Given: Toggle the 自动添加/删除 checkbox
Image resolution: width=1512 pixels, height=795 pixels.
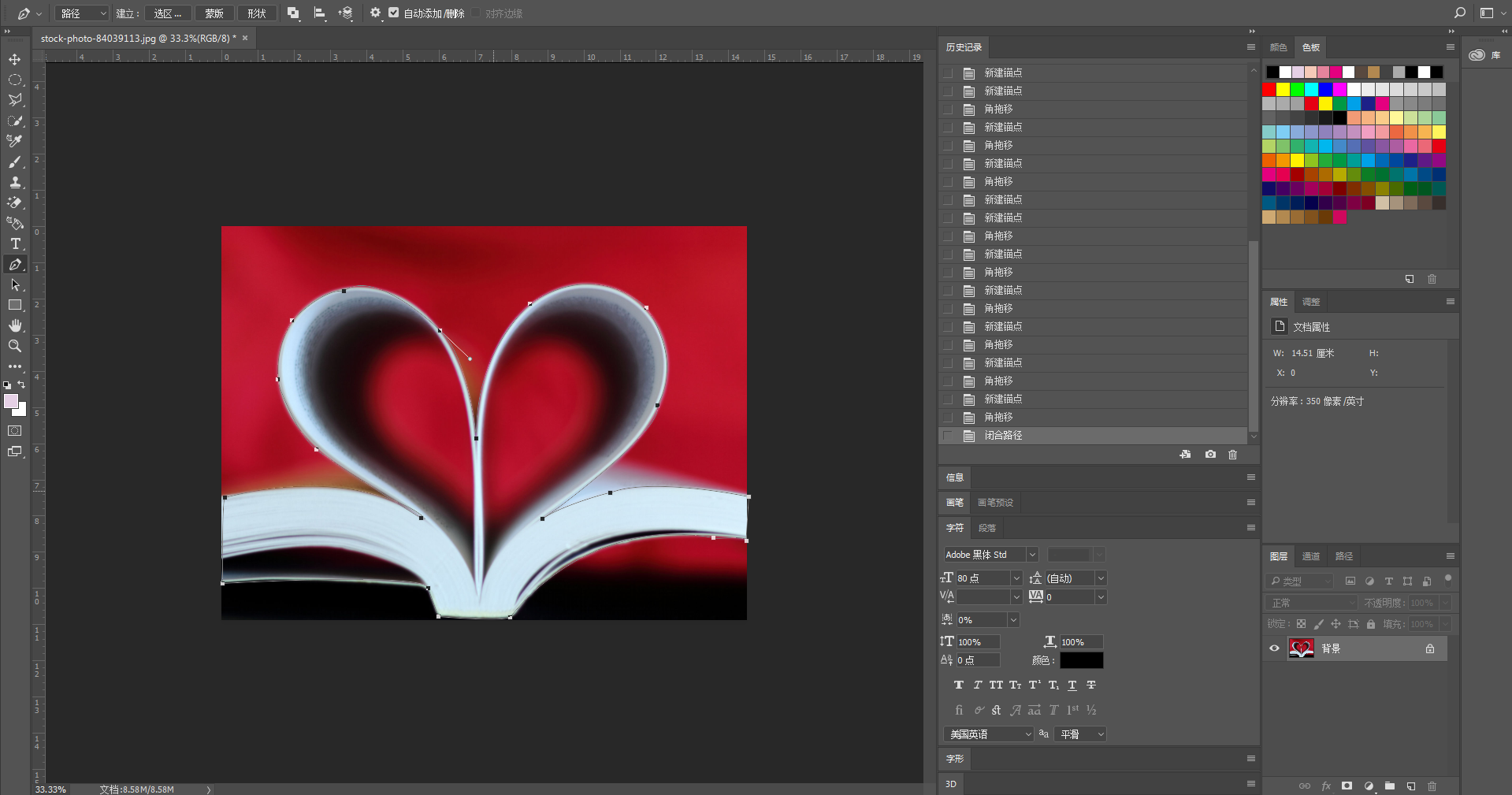Looking at the screenshot, I should click(394, 13).
